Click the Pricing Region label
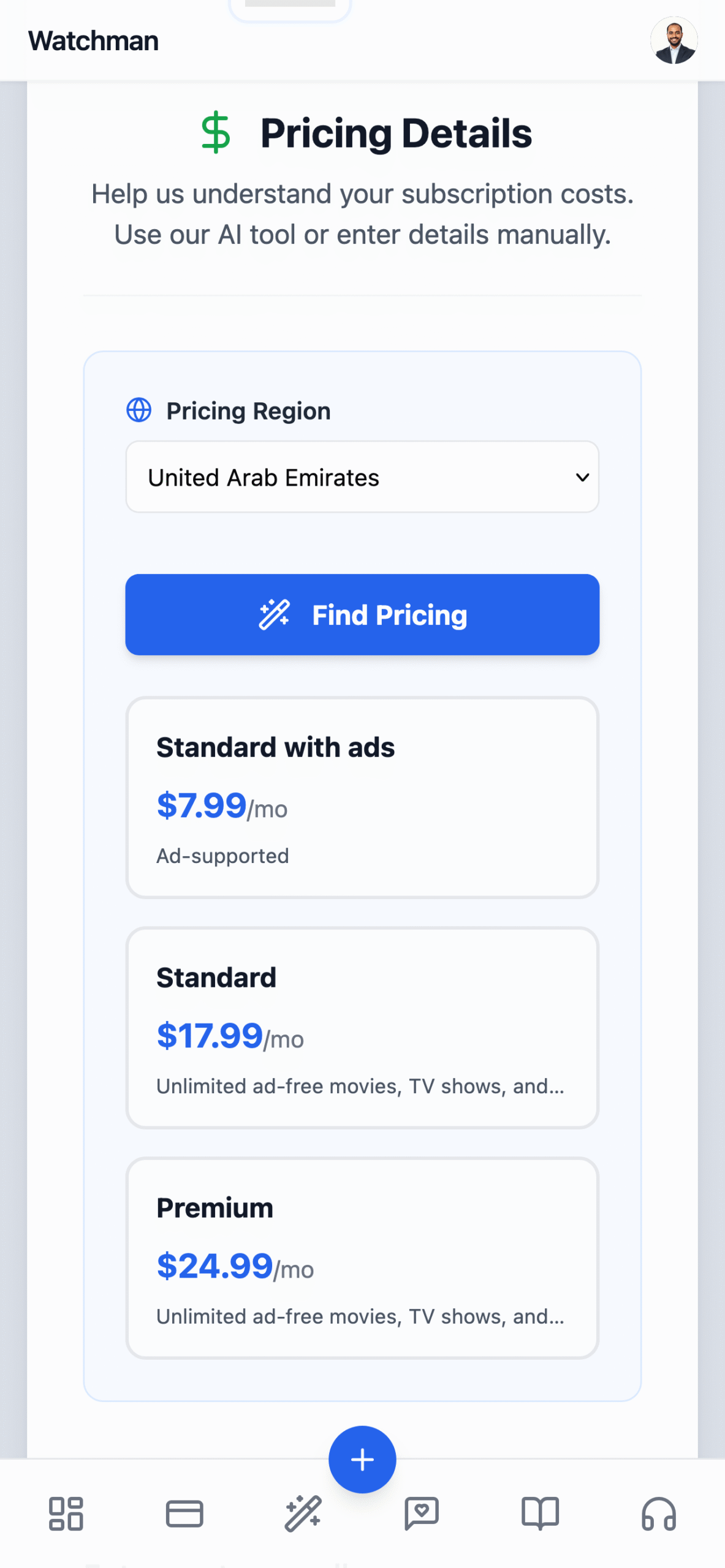Image resolution: width=725 pixels, height=1568 pixels. click(x=248, y=411)
